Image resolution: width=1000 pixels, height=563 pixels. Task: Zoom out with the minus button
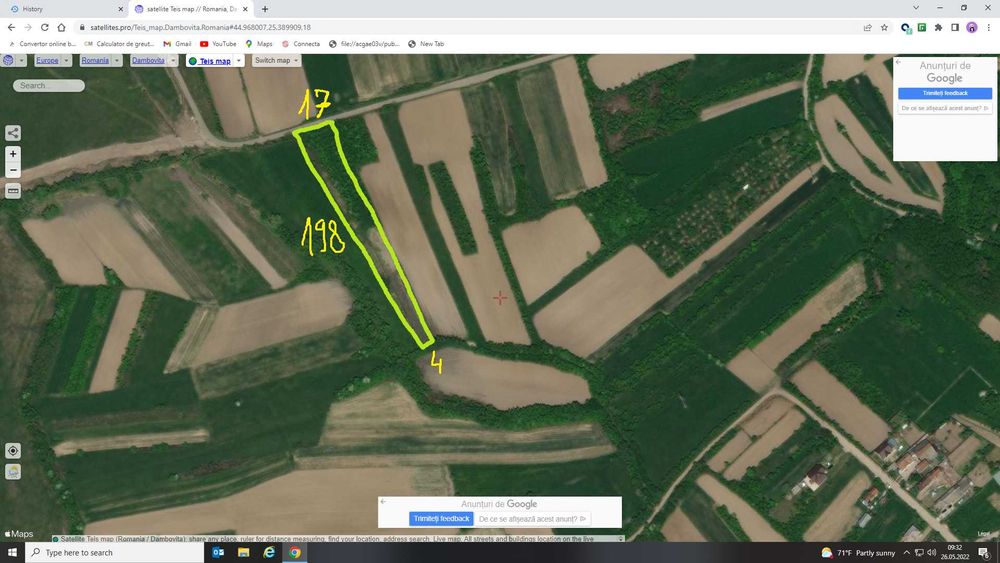click(13, 170)
